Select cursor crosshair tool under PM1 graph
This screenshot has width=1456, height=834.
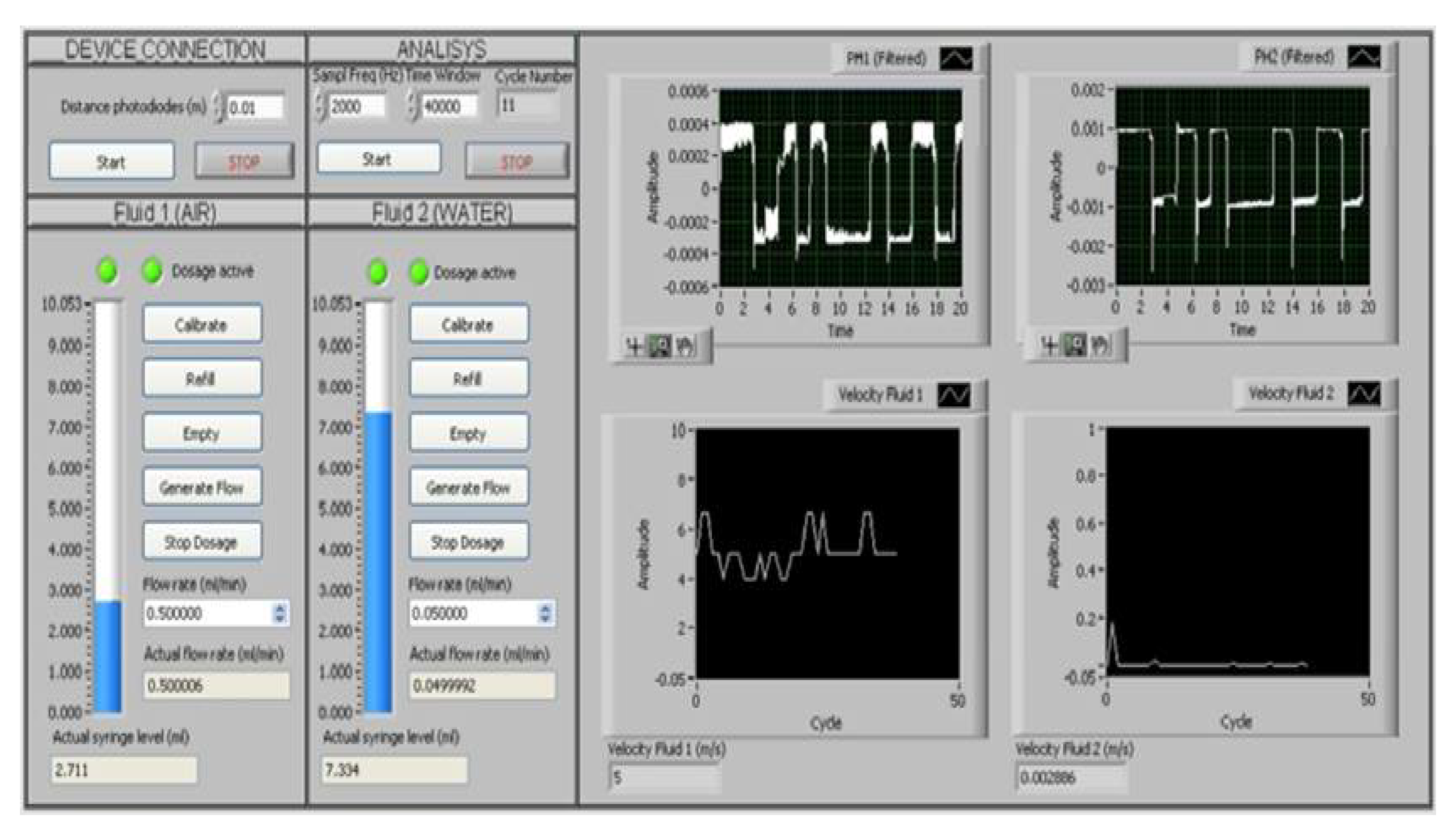(634, 346)
